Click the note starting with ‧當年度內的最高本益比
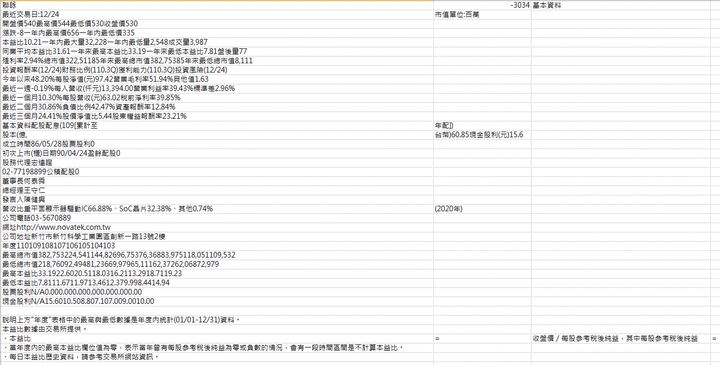 217,348
